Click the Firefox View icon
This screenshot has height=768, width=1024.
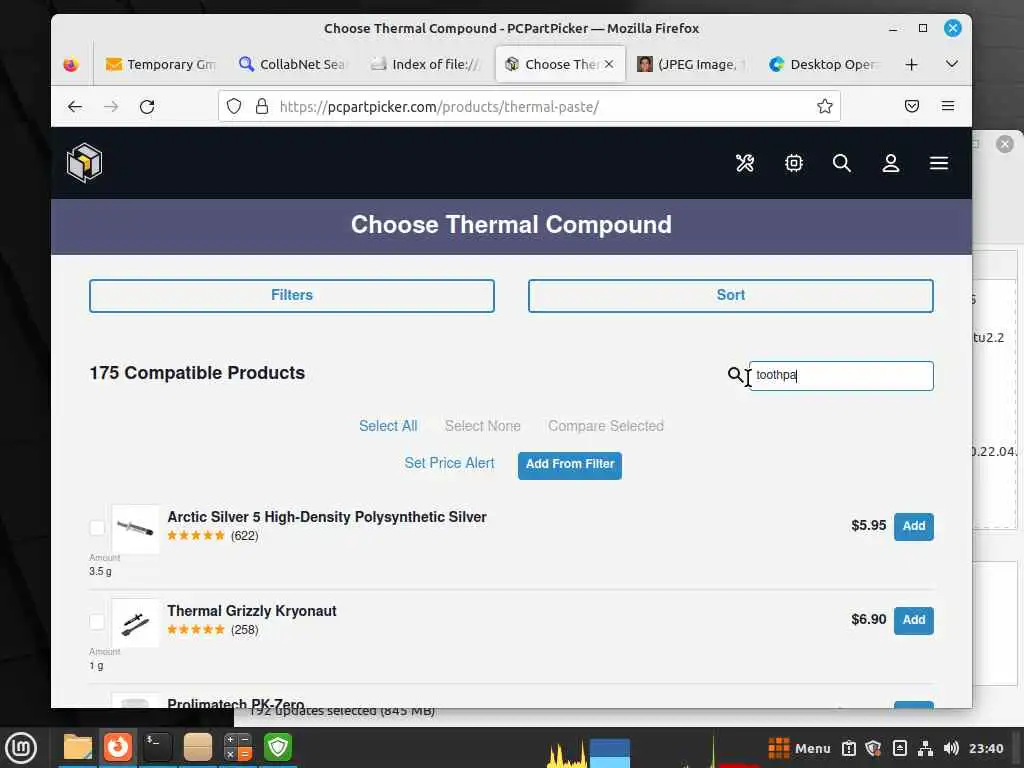coord(71,64)
